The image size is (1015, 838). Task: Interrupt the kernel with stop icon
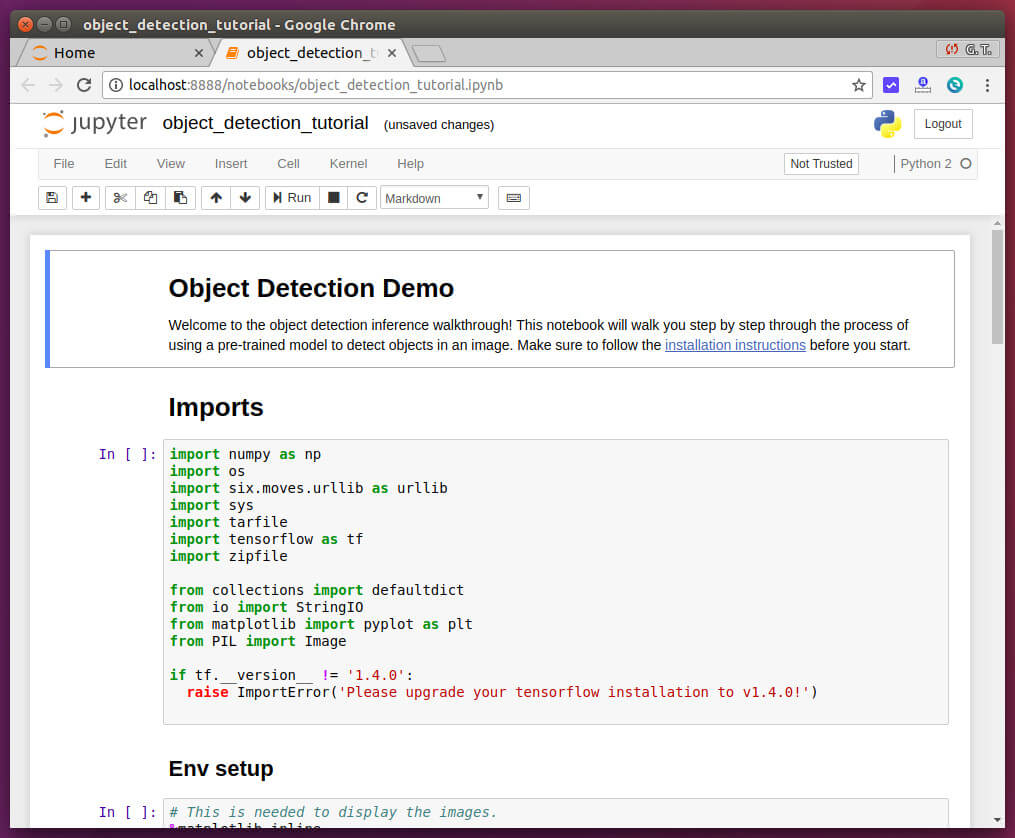pos(334,198)
